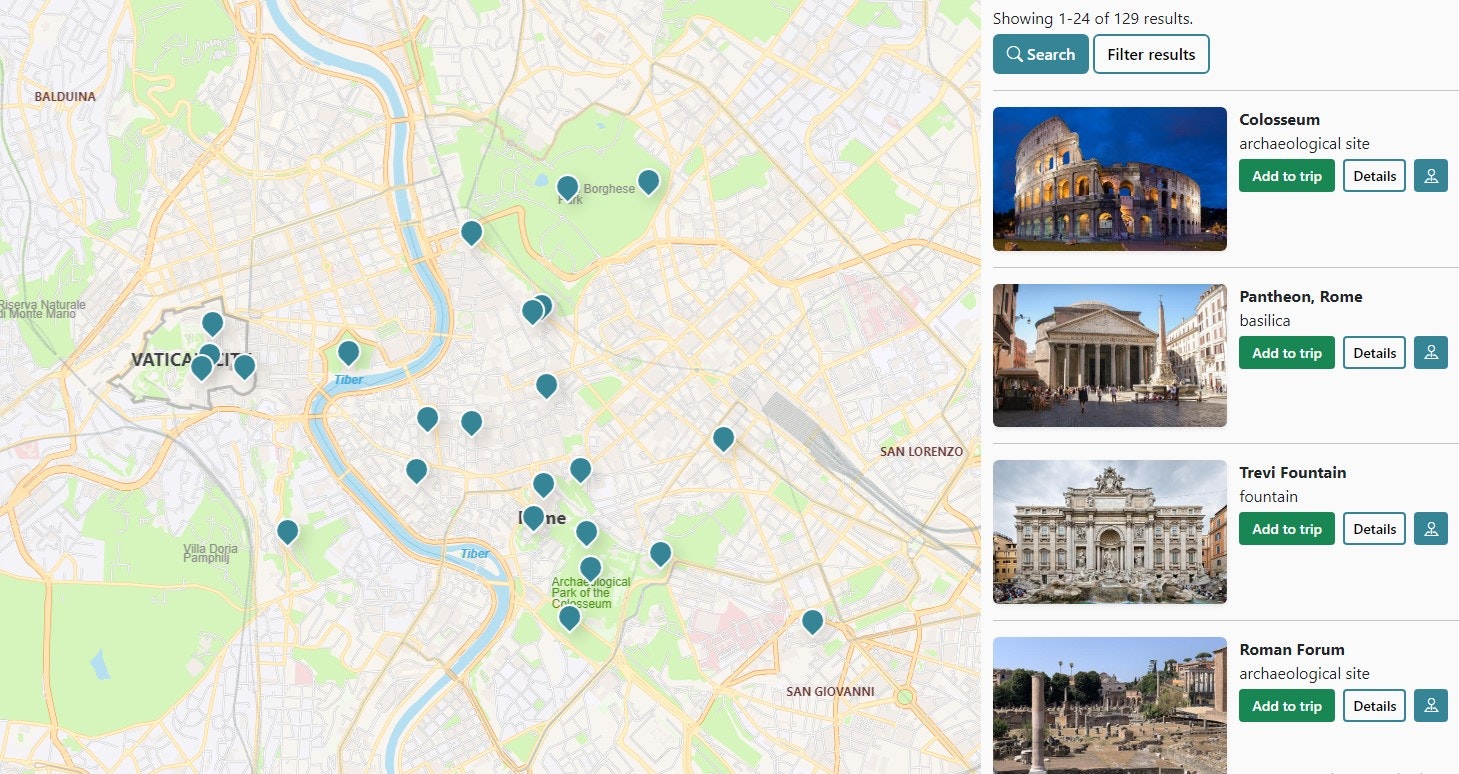Open Details for Trevi Fountain

pos(1374,529)
